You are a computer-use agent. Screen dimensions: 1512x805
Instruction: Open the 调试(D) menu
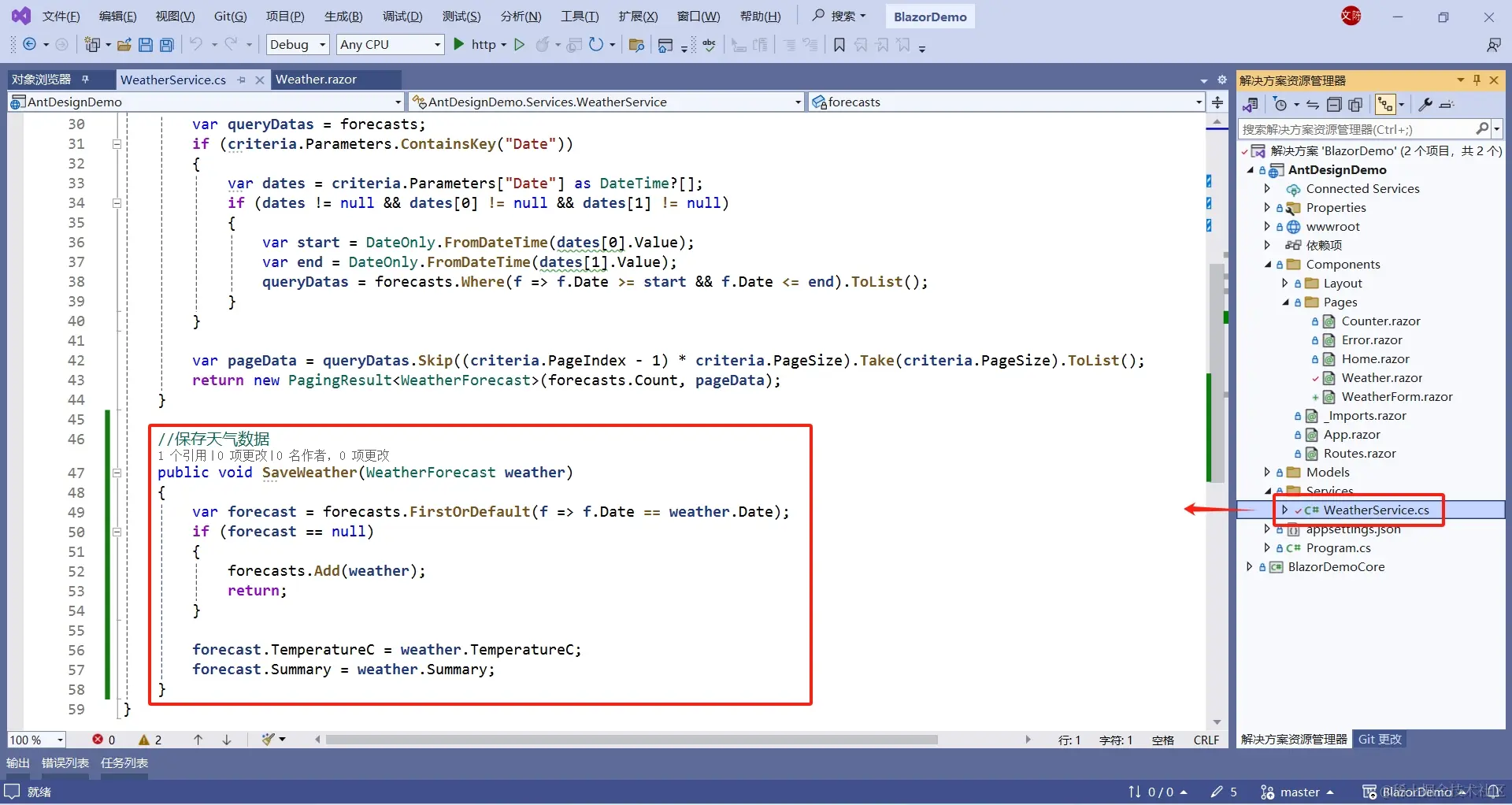click(402, 17)
